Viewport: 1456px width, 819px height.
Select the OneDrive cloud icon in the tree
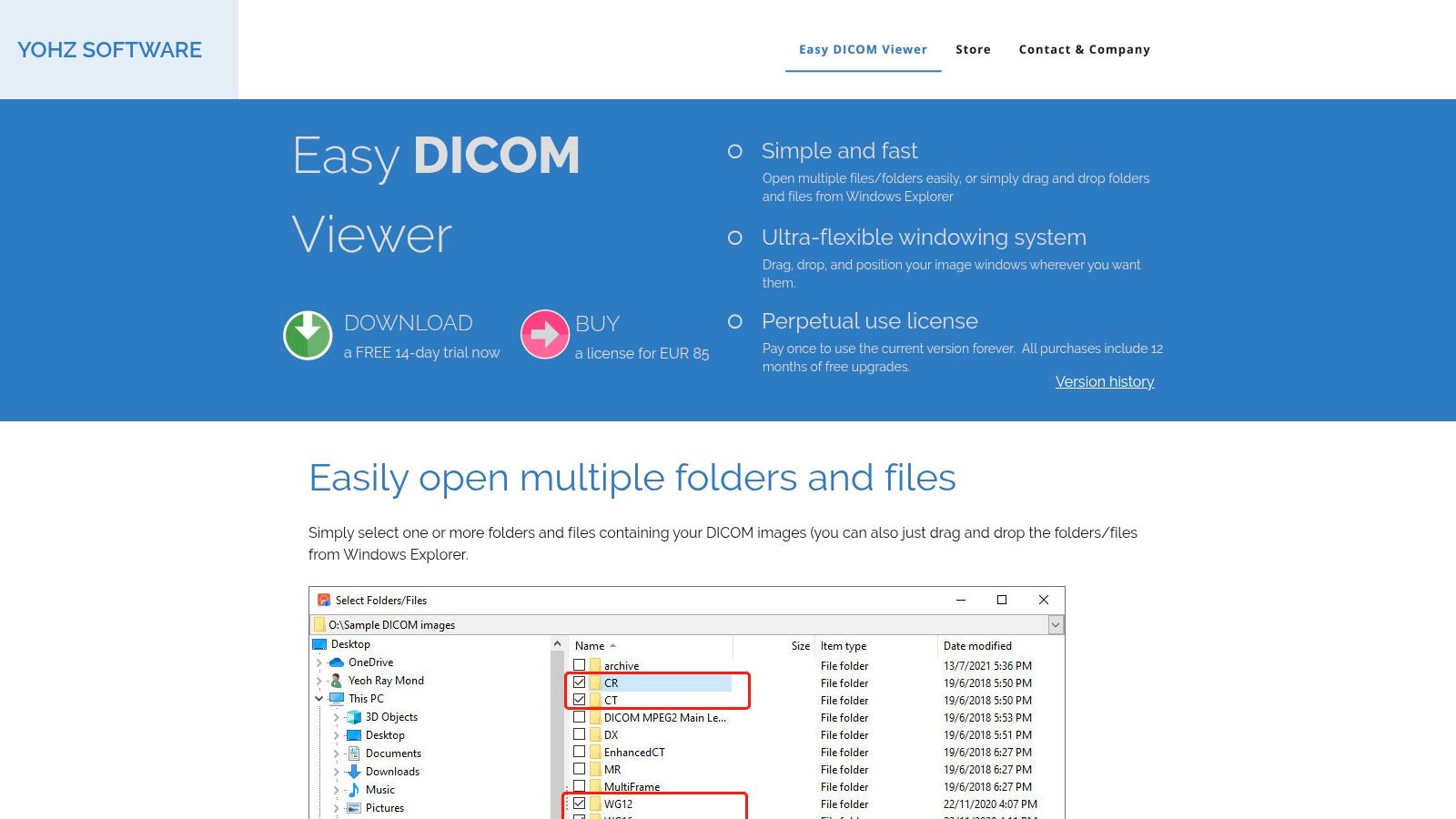click(x=336, y=662)
